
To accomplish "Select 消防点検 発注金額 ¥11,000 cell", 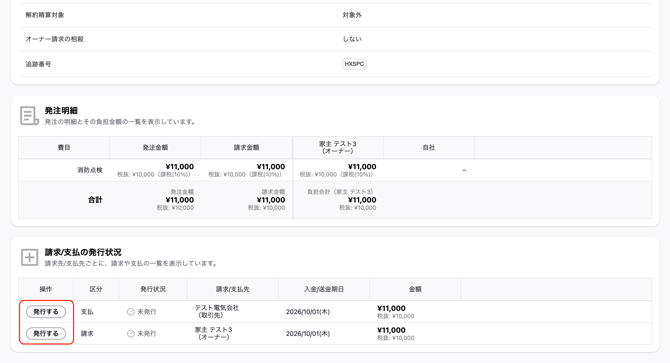I will [x=156, y=170].
